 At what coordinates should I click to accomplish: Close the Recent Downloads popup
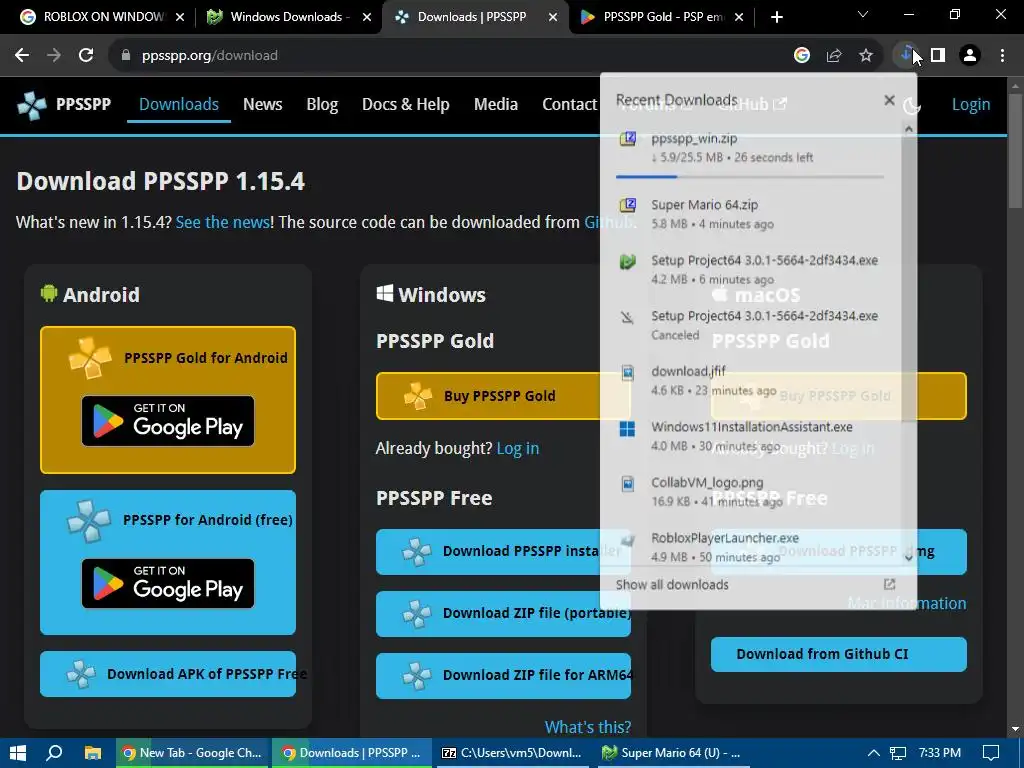889,100
